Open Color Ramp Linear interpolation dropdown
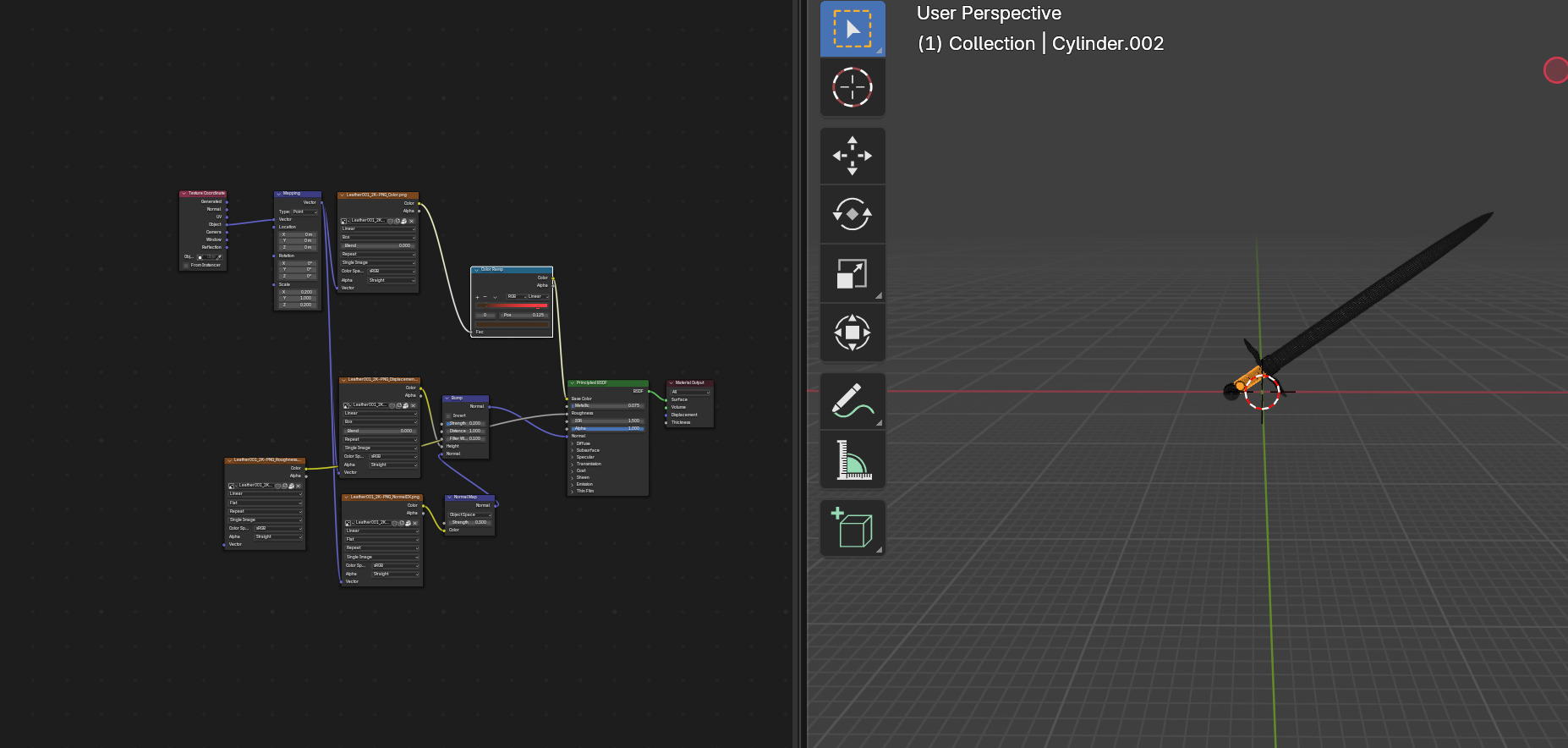The image size is (1568, 748). 536,296
